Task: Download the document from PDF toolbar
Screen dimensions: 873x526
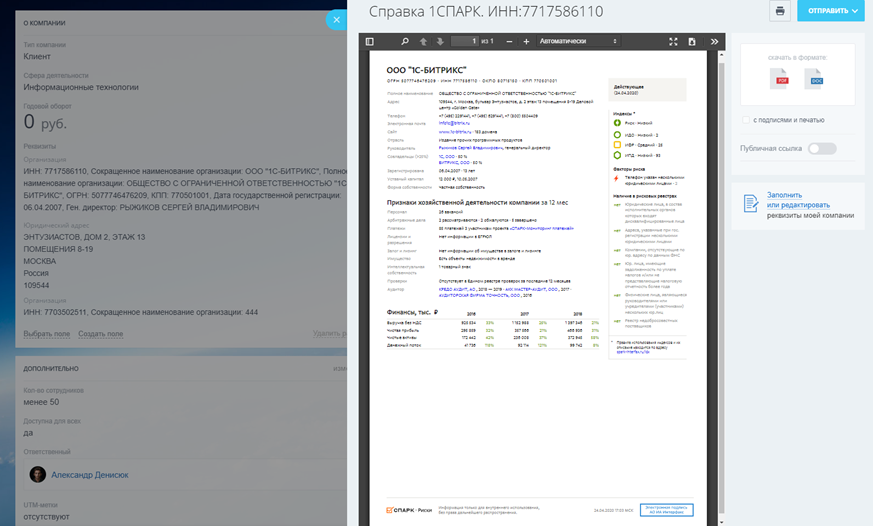Action: point(691,42)
